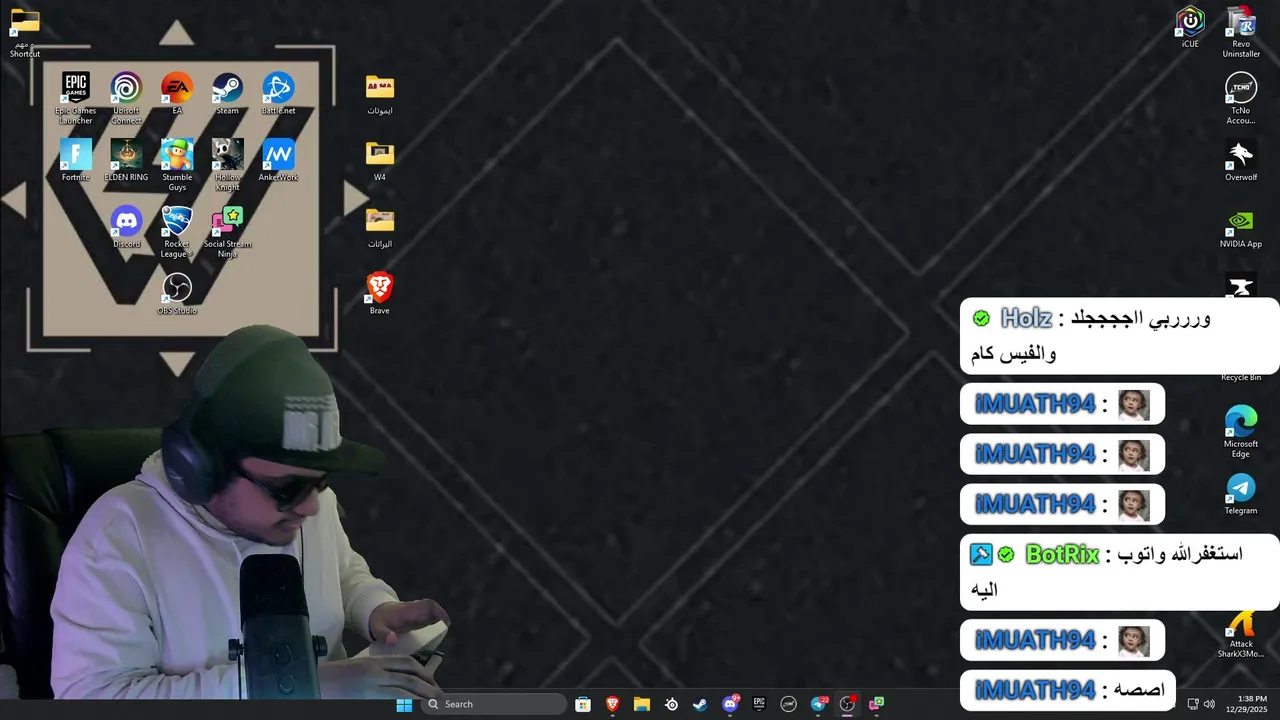Image resolution: width=1280 pixels, height=720 pixels.
Task: Open Steam from the taskbar
Action: click(x=700, y=704)
